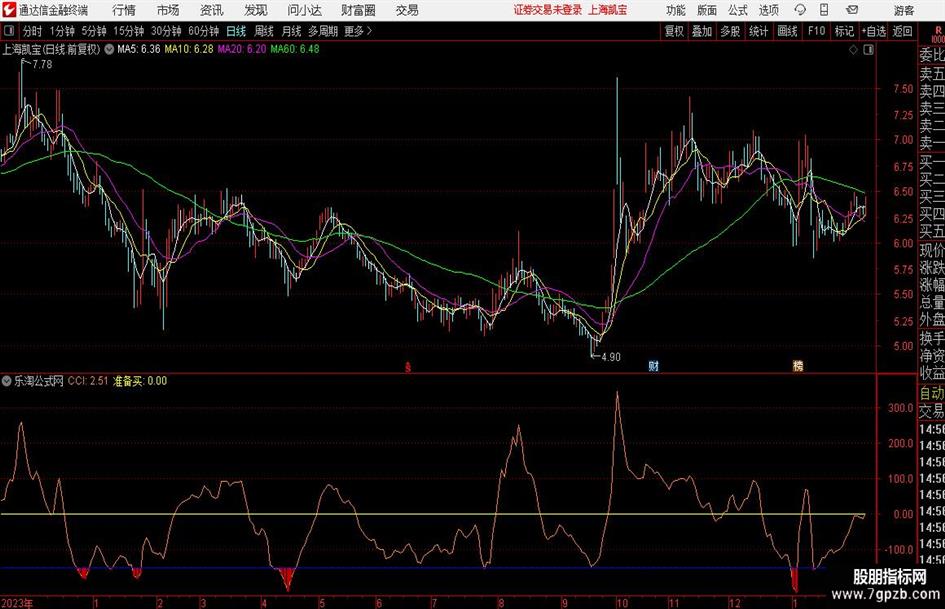Switch to the 15分钟 period tab

click(129, 31)
